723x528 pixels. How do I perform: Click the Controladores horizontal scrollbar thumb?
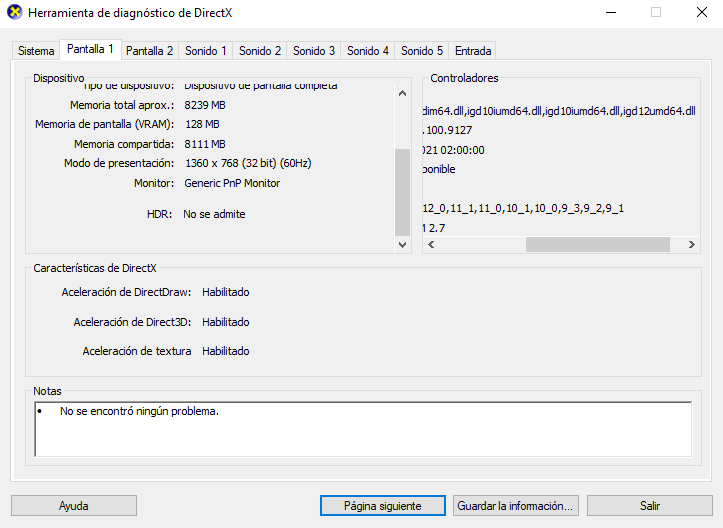click(x=598, y=244)
